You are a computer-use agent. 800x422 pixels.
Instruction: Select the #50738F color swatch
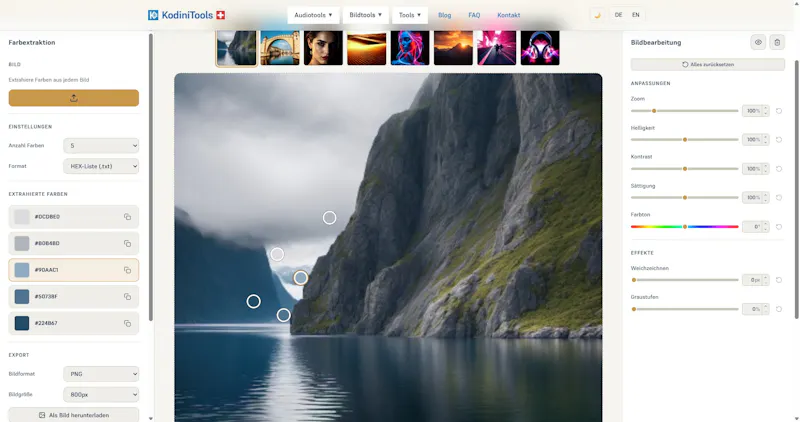(x=22, y=296)
